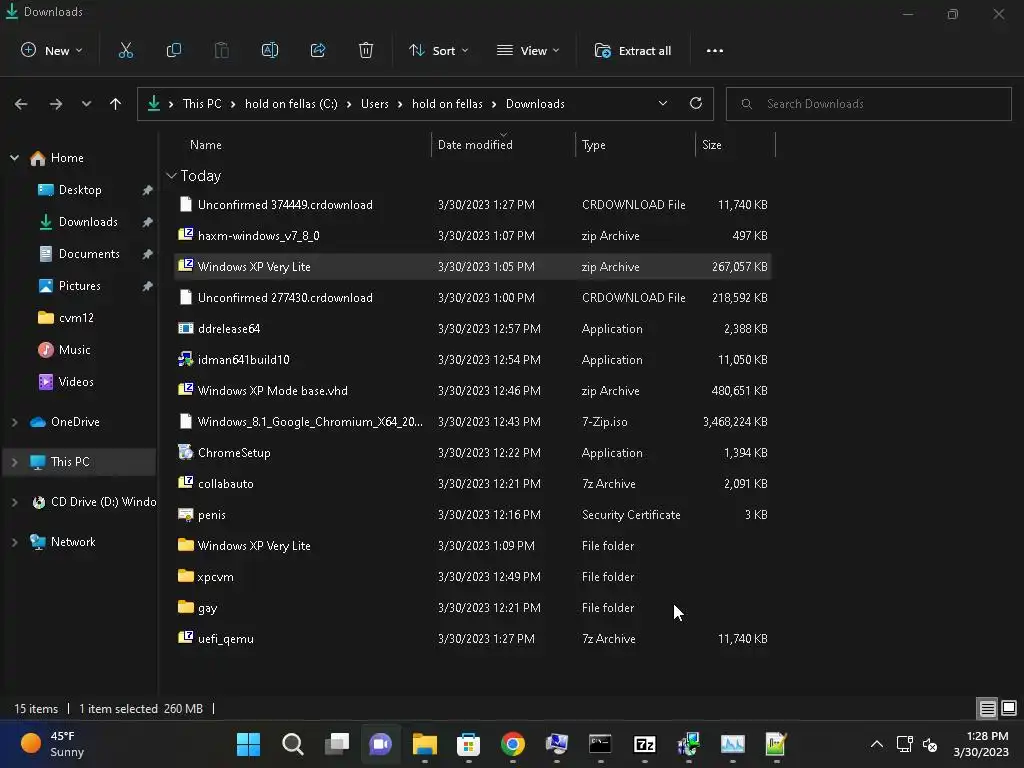
Task: Click Extract all button
Action: click(633, 50)
